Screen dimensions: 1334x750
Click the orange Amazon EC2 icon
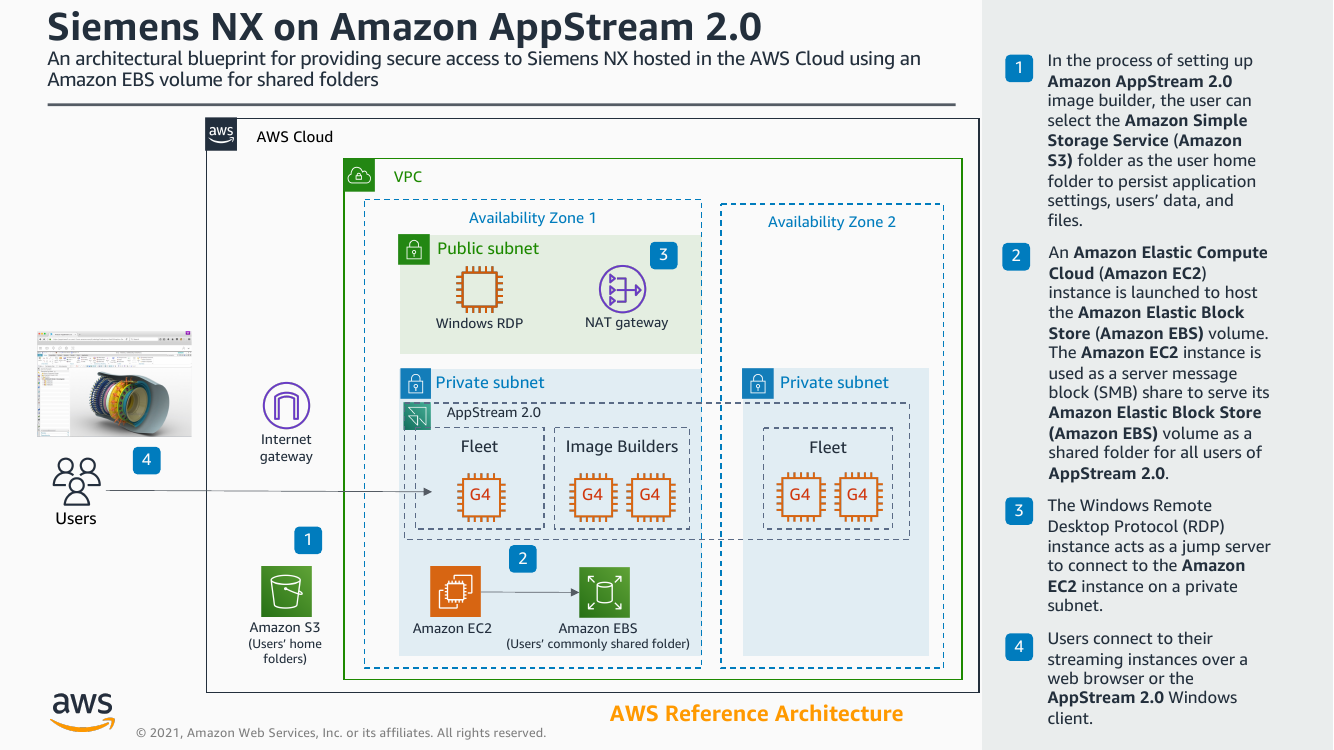tap(455, 592)
